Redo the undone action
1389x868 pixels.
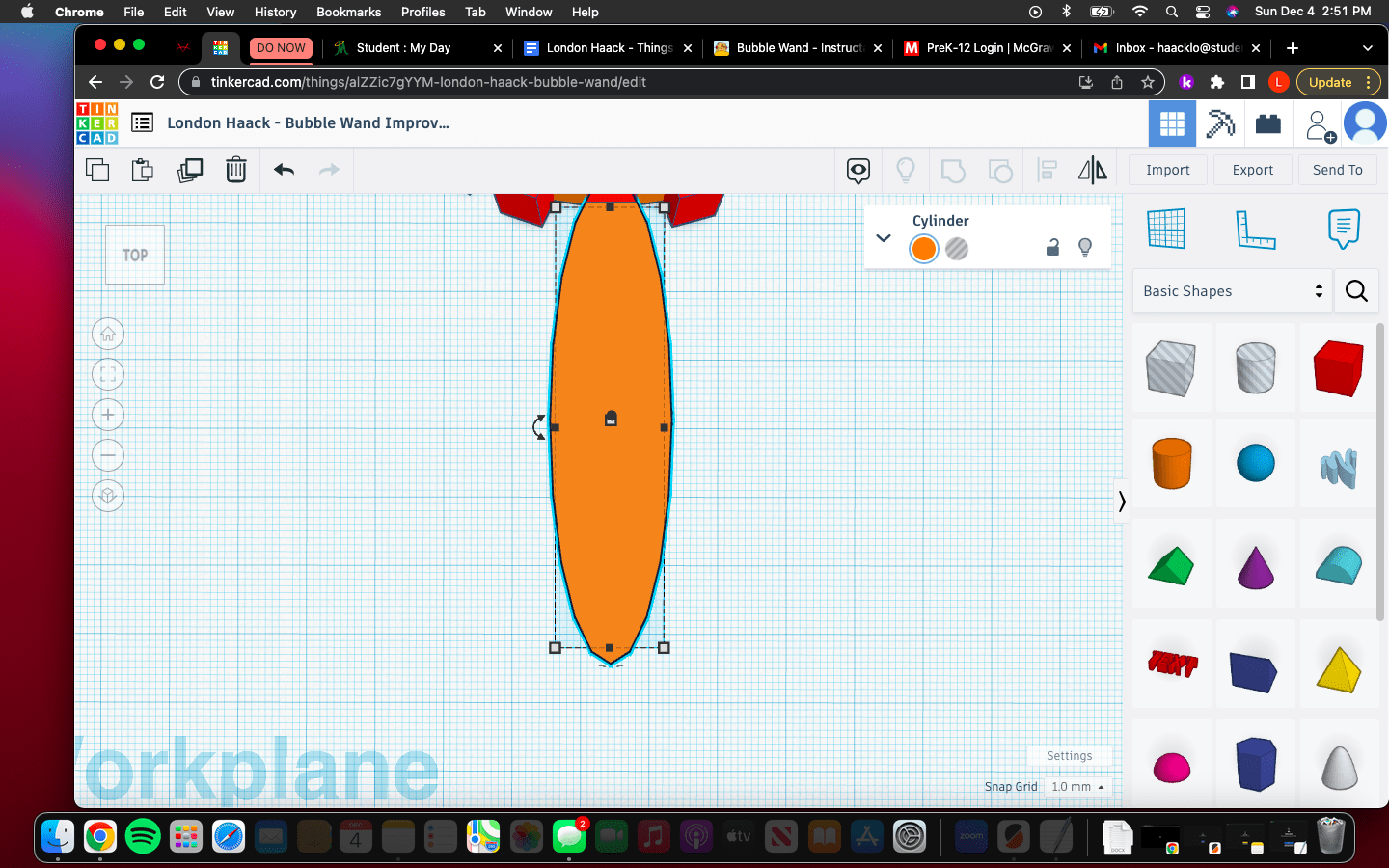click(x=330, y=170)
